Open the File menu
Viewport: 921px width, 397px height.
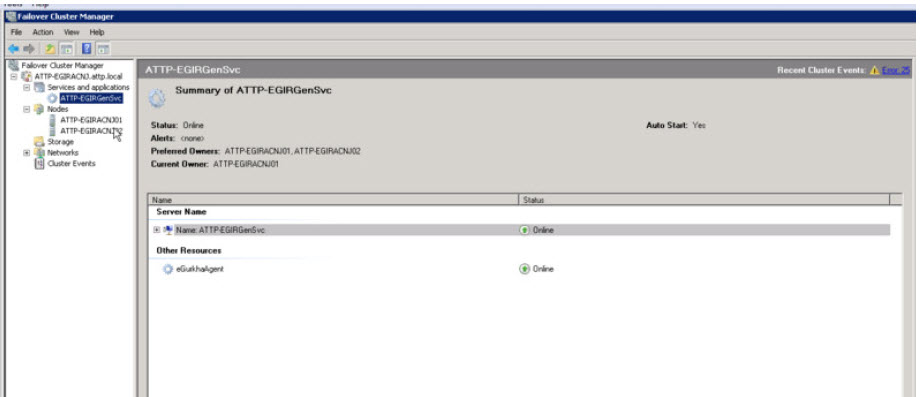(x=16, y=32)
